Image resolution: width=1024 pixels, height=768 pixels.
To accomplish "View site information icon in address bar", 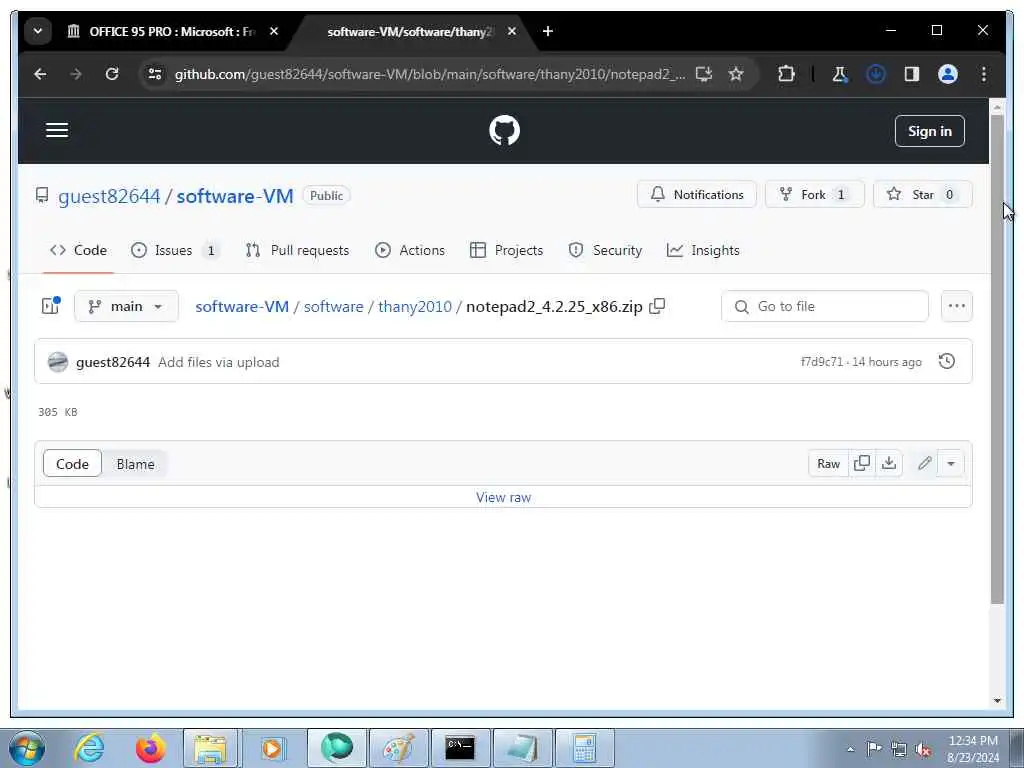I will (x=155, y=74).
